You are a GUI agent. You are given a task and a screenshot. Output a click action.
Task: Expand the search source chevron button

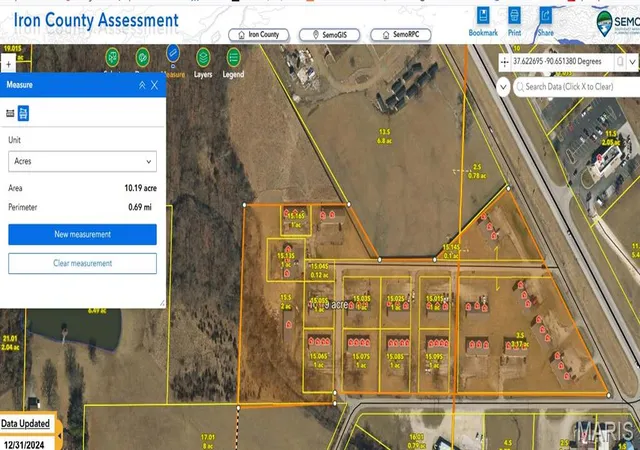503,87
